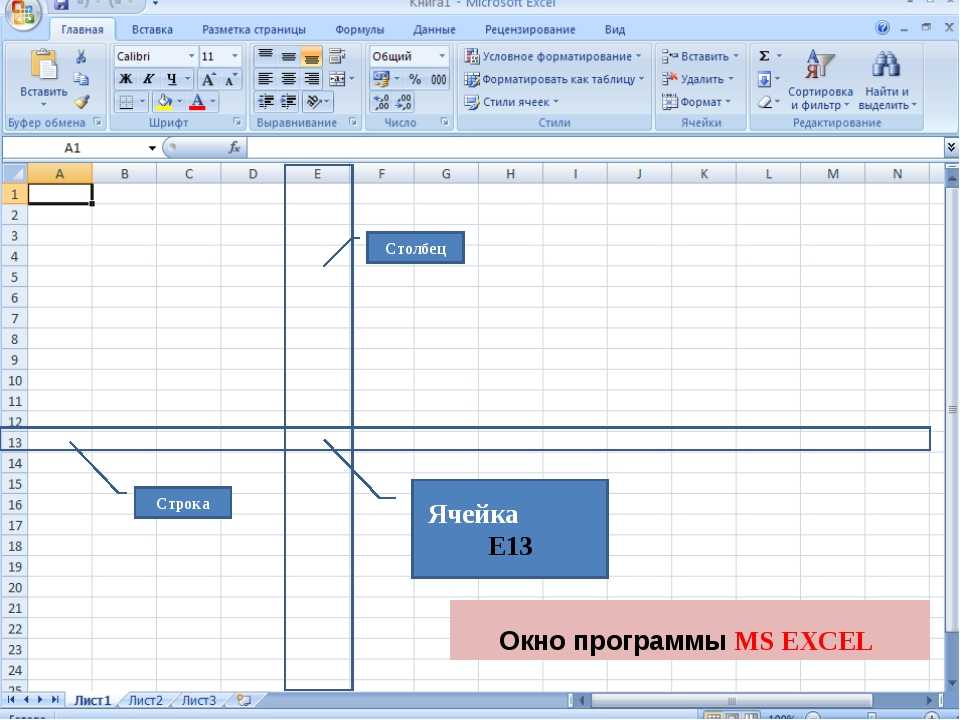Screen dimensions: 960x720
Task: Decrease font size with small A icon
Action: pyautogui.click(x=231, y=79)
